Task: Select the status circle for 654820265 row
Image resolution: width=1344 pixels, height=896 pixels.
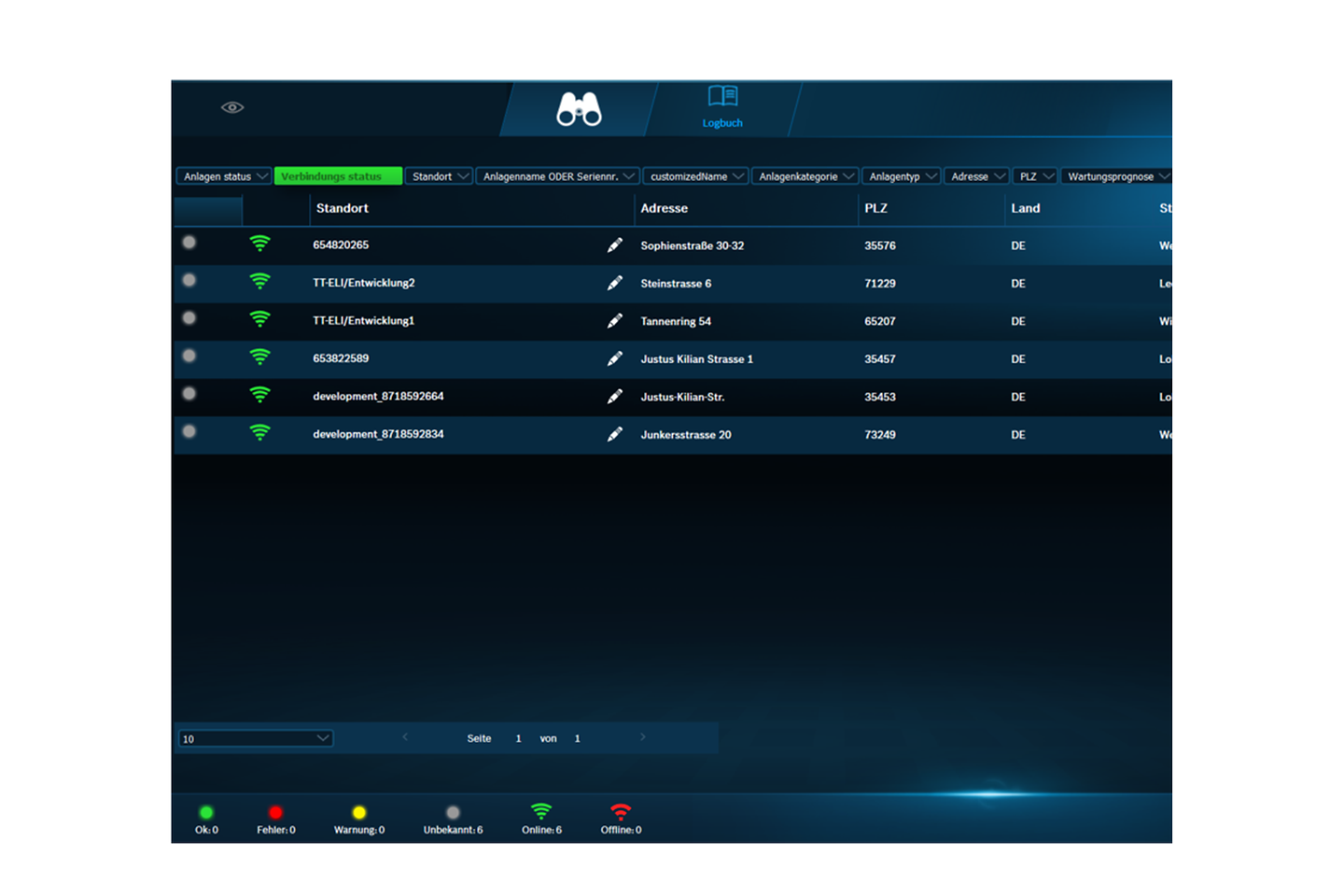Action: point(189,243)
